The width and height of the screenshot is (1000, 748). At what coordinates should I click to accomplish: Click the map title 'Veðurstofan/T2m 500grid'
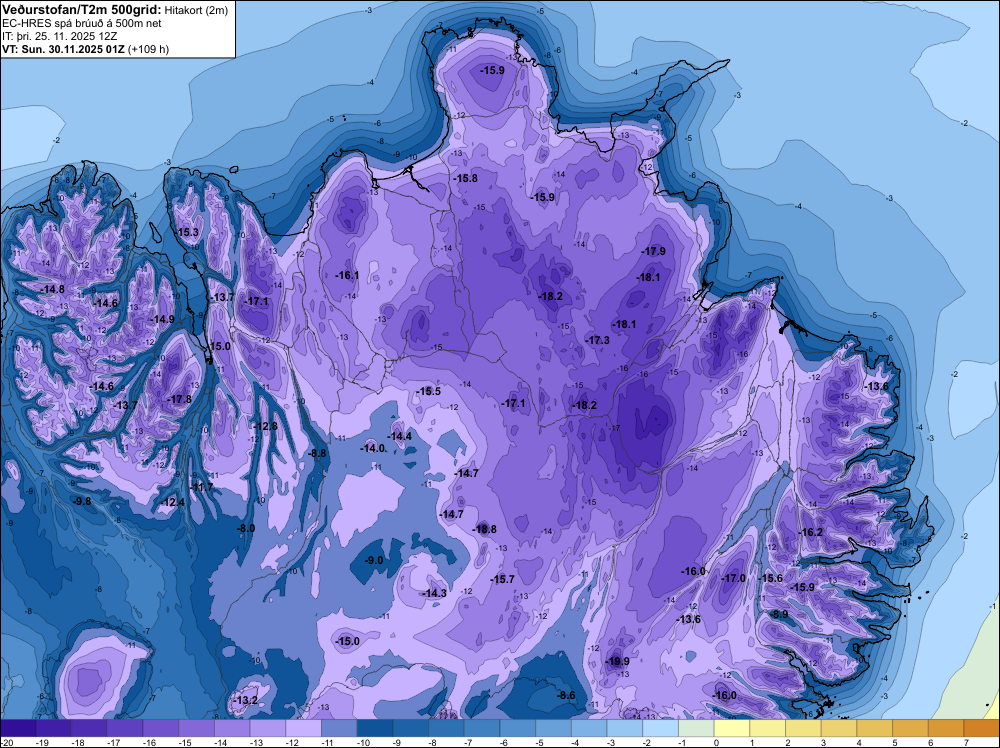coord(81,8)
